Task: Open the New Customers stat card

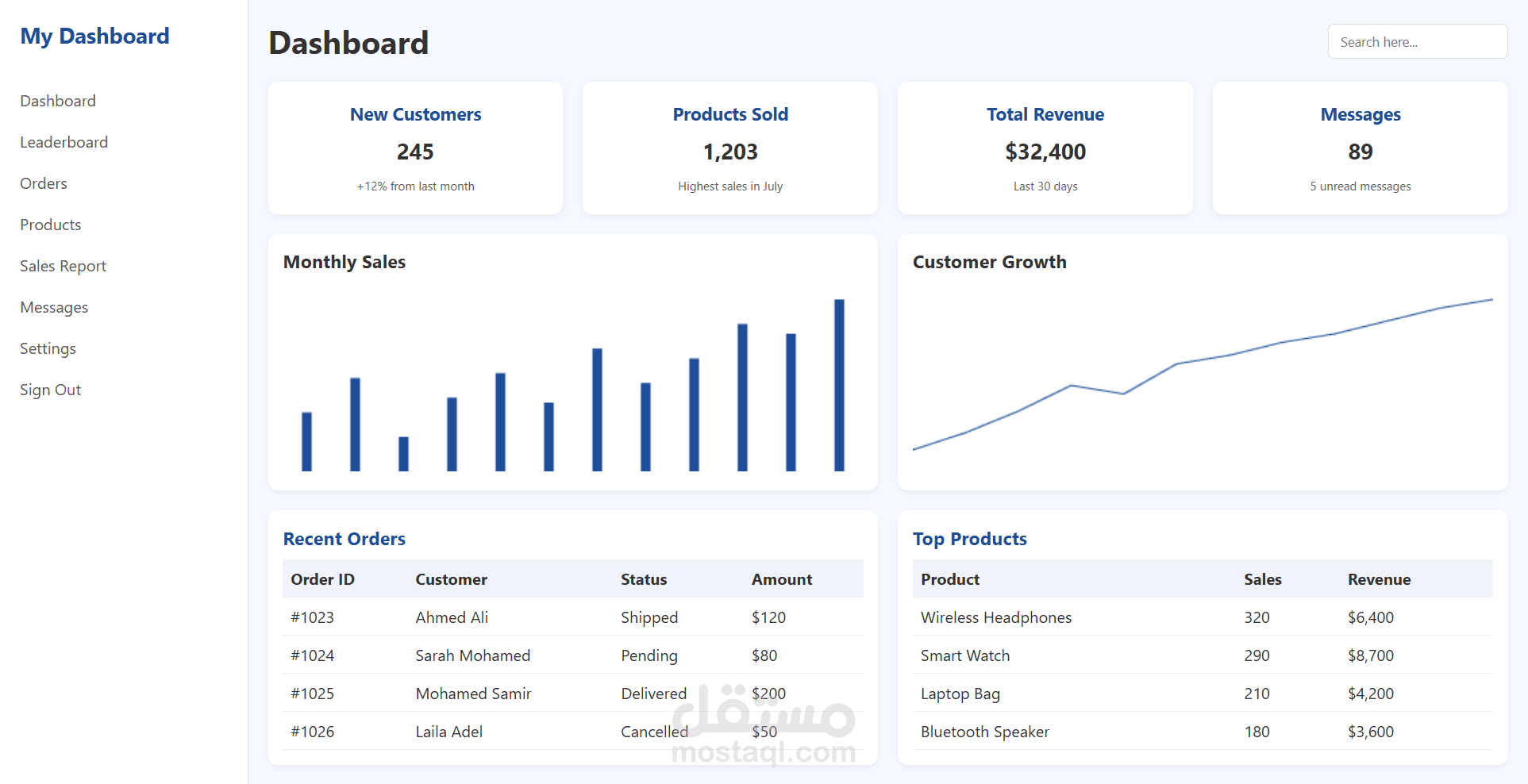Action: point(415,148)
